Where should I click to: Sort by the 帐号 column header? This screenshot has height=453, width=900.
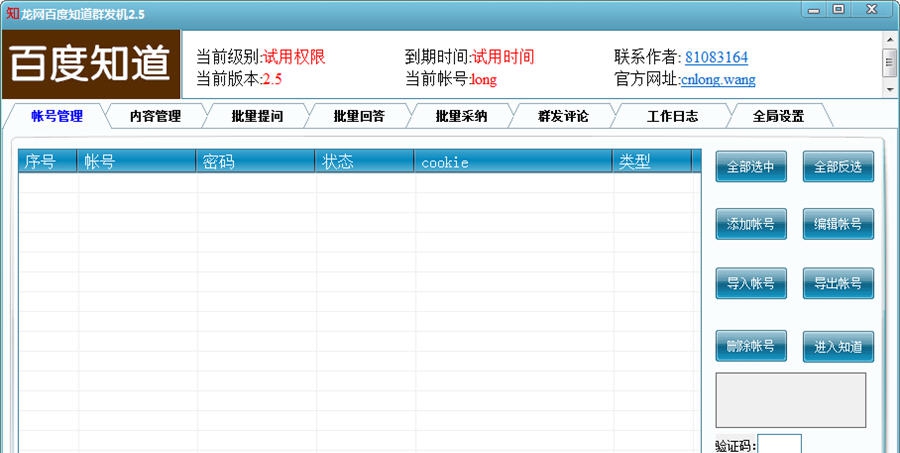(x=137, y=161)
